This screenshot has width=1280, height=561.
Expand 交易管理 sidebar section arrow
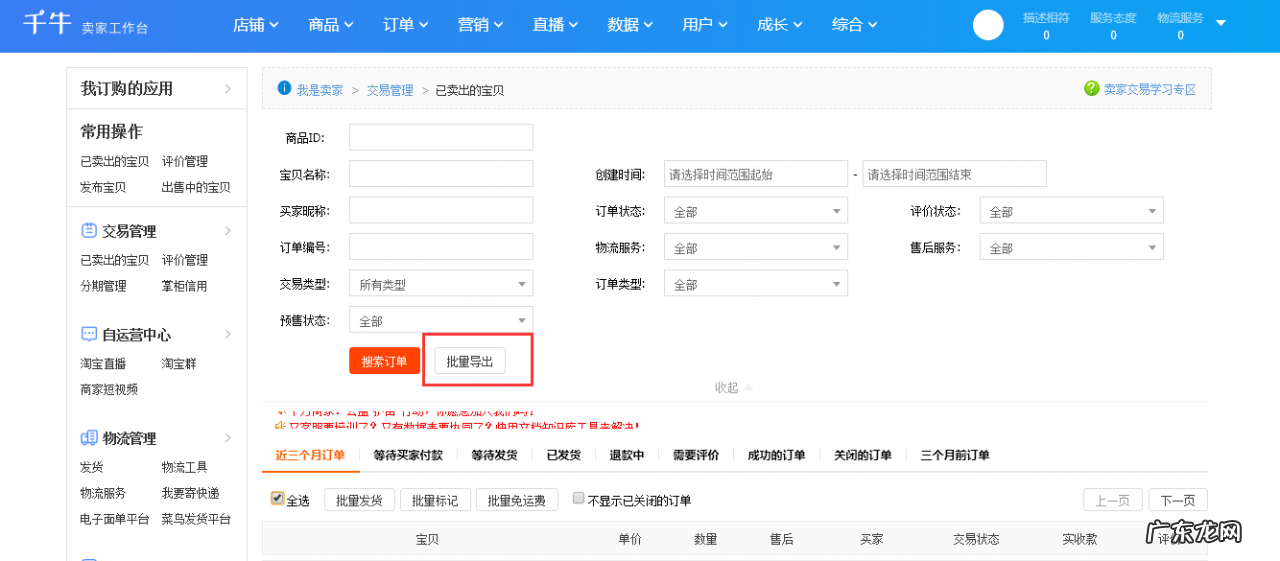tap(228, 230)
